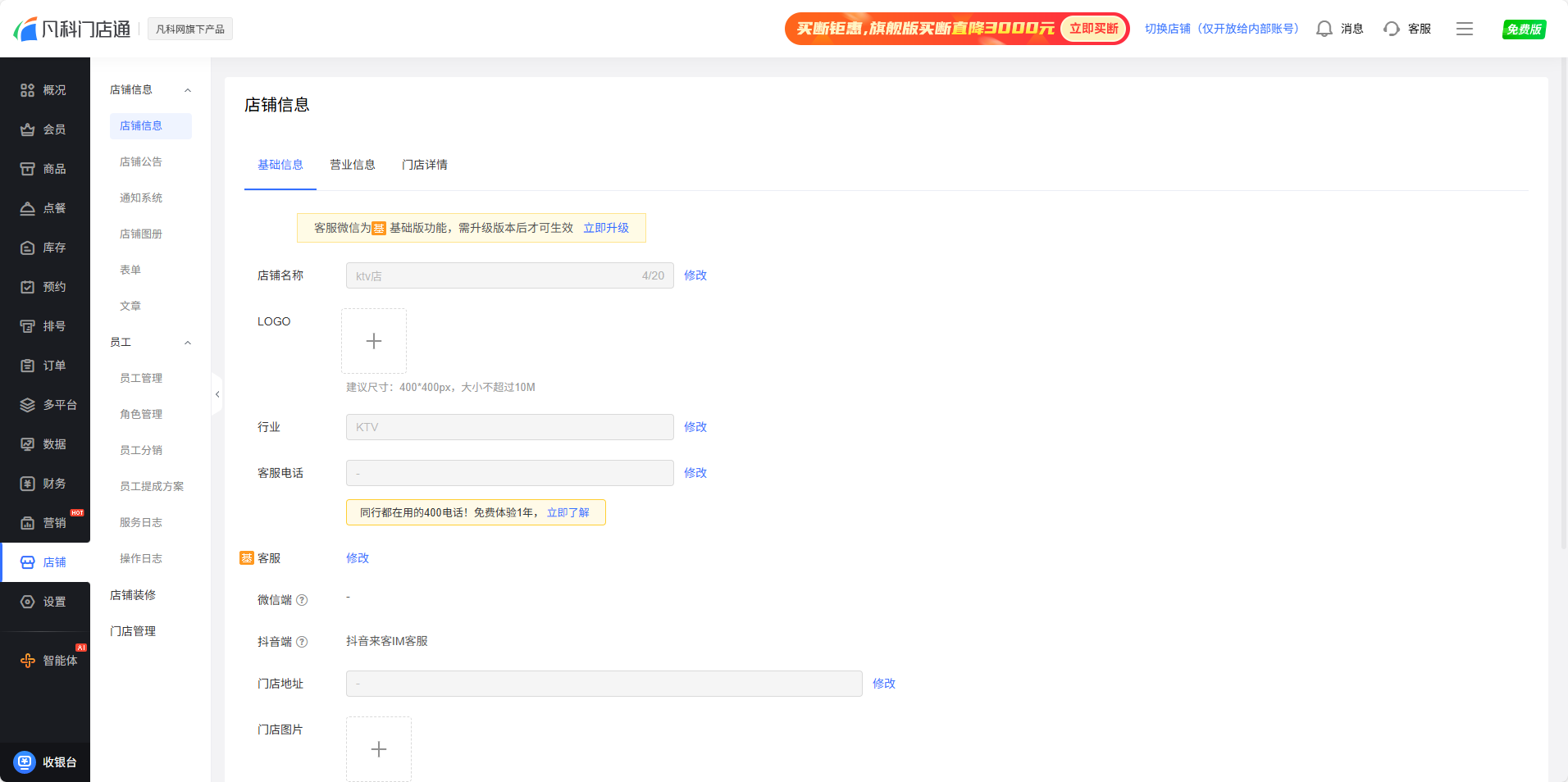Click the 立即了解 link about 400电话
Viewport: 1568px width, 782px height.
click(x=568, y=512)
